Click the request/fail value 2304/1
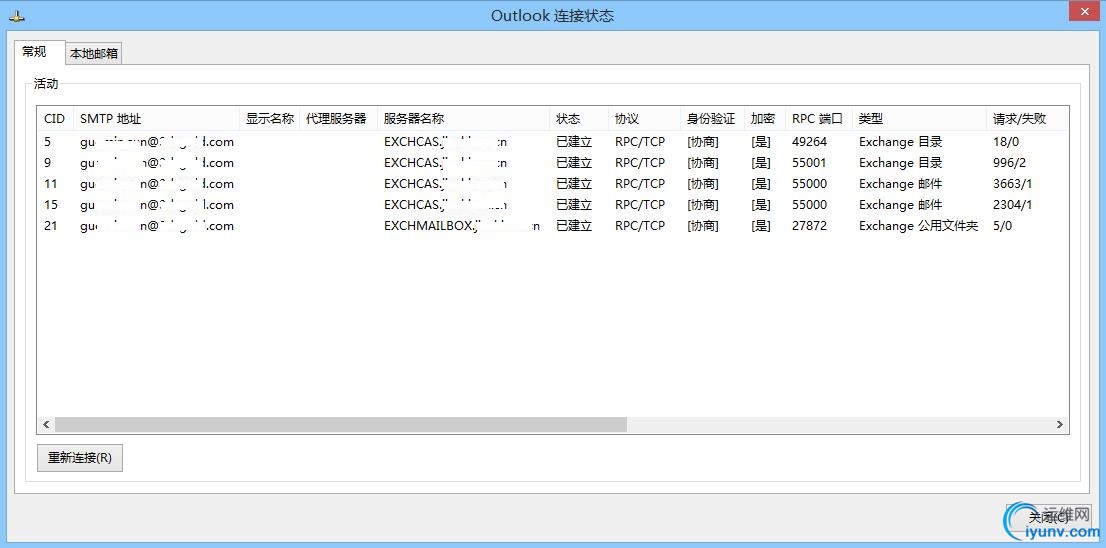 point(1012,205)
